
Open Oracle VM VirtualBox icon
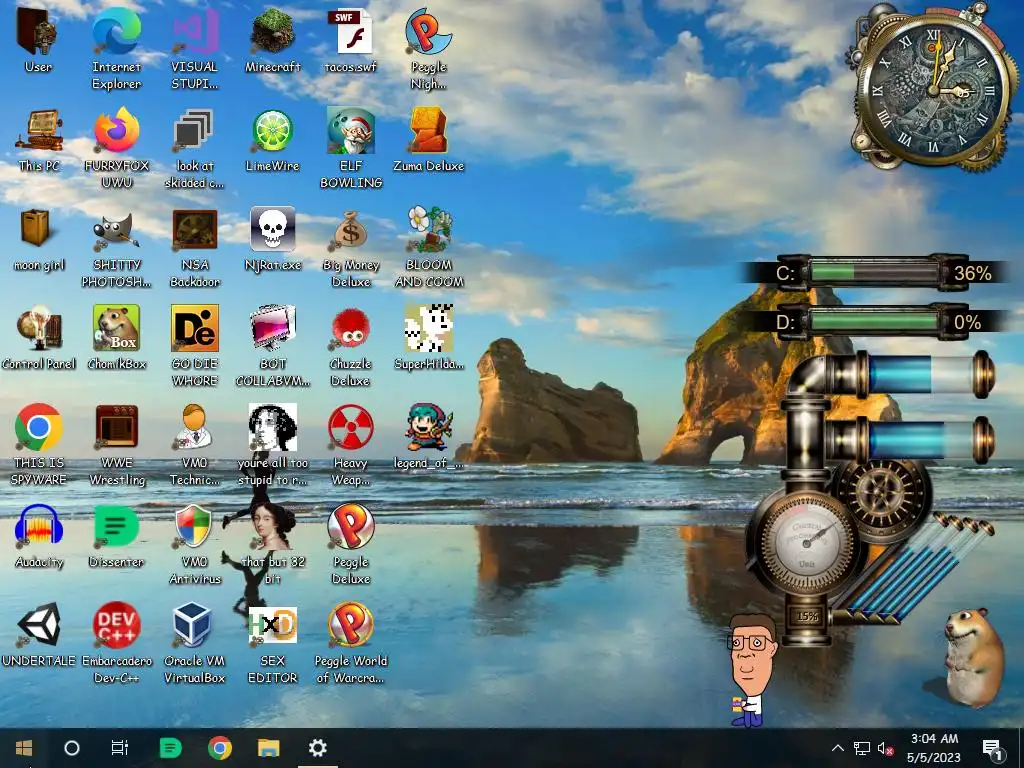click(194, 625)
